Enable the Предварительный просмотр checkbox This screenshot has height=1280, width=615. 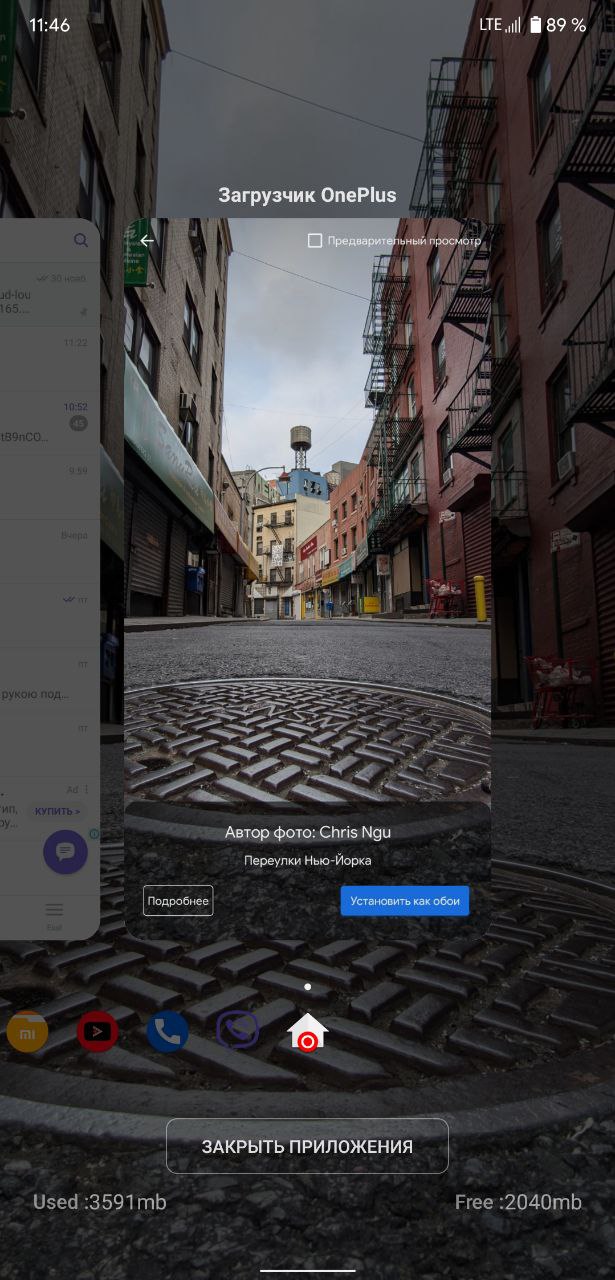[315, 241]
